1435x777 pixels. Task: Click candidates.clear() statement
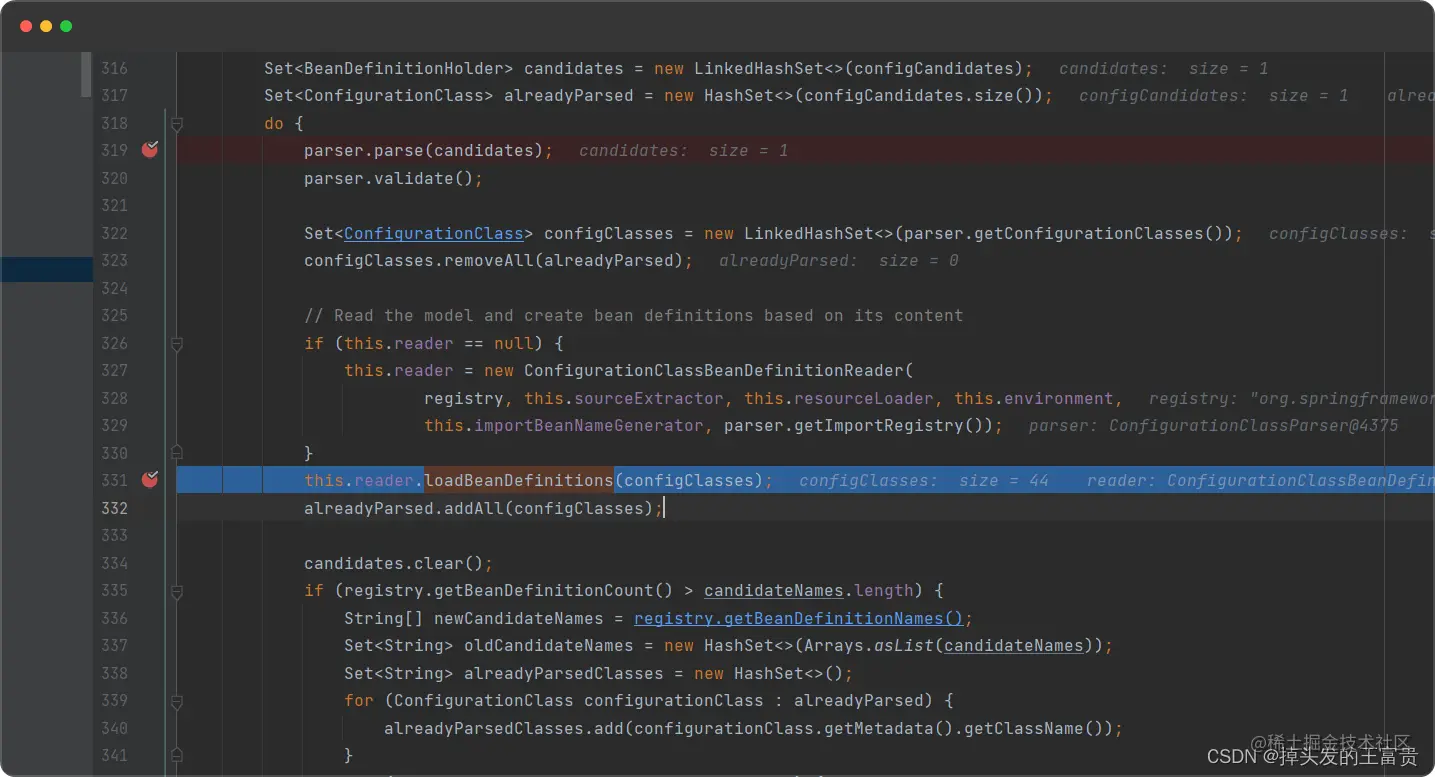tap(399, 563)
